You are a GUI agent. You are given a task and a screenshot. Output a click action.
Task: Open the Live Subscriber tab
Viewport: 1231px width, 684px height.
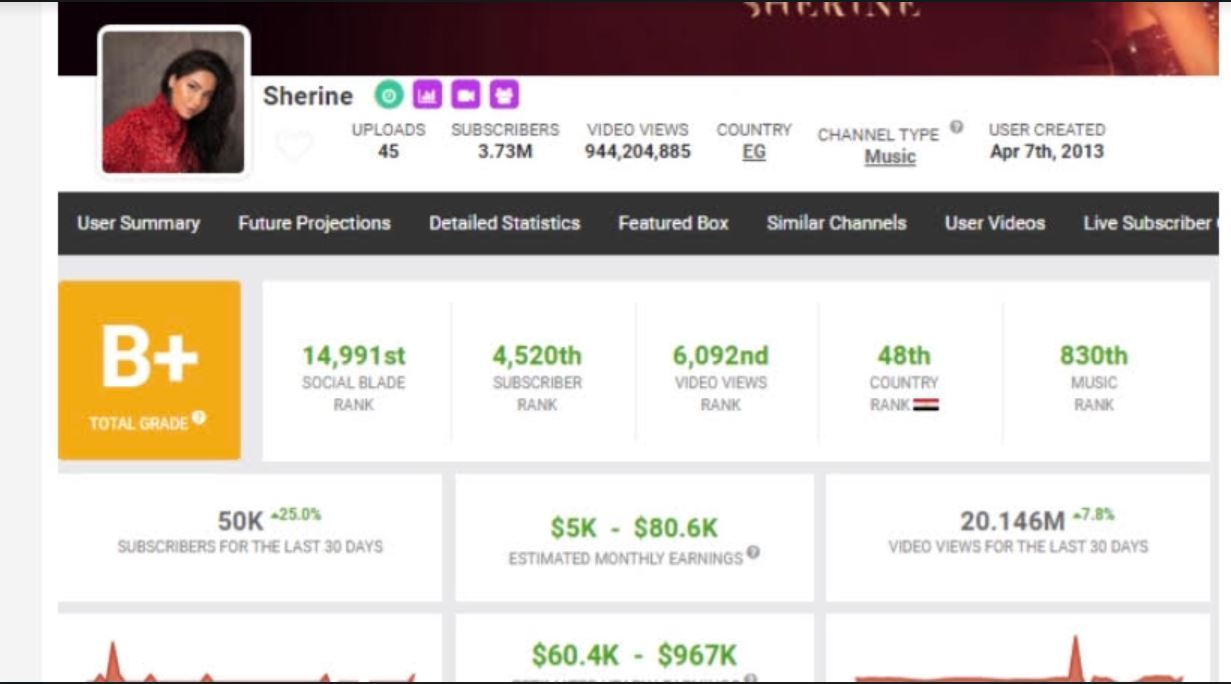coord(1148,223)
